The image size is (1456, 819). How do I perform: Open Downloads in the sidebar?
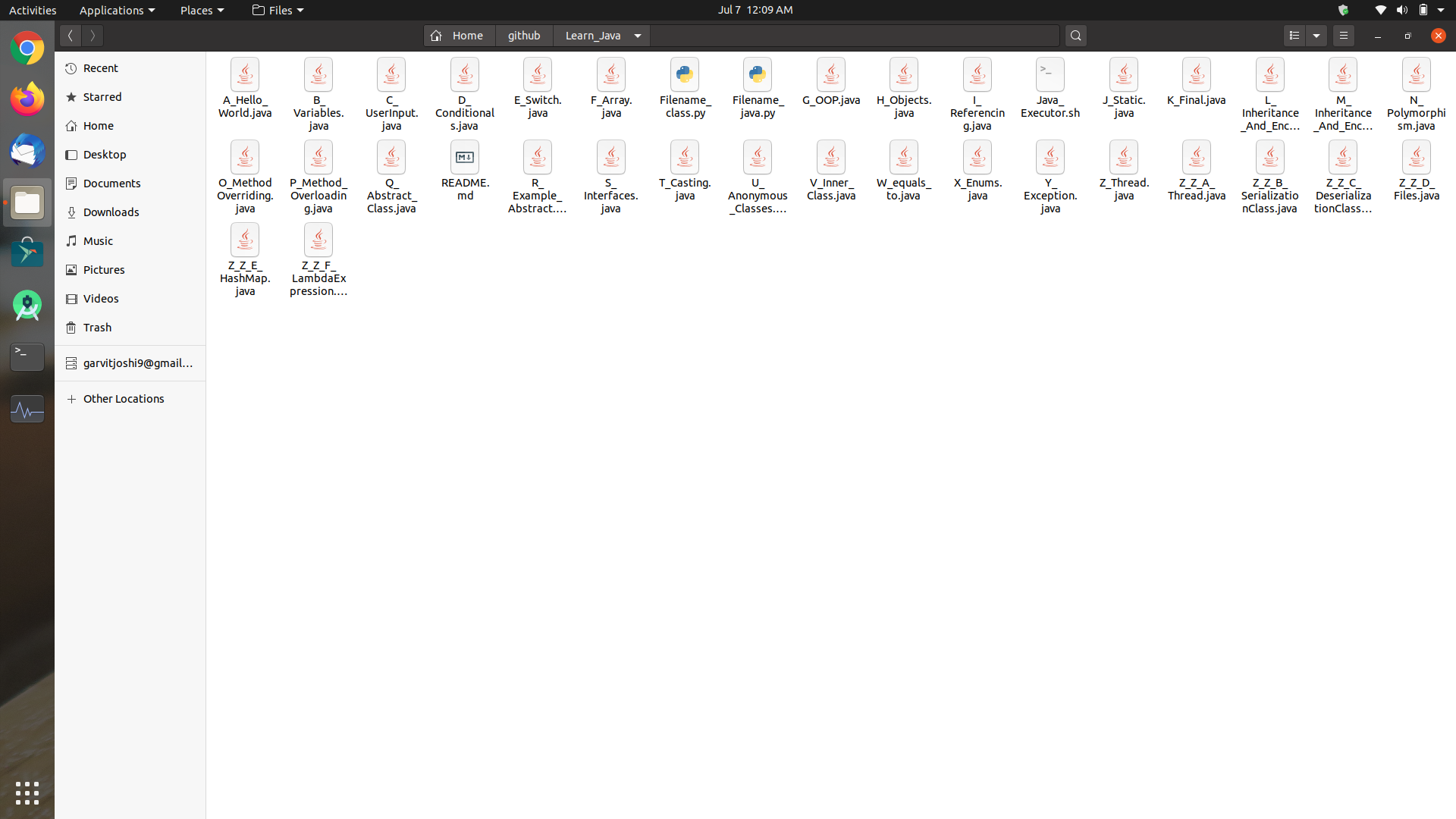(111, 212)
